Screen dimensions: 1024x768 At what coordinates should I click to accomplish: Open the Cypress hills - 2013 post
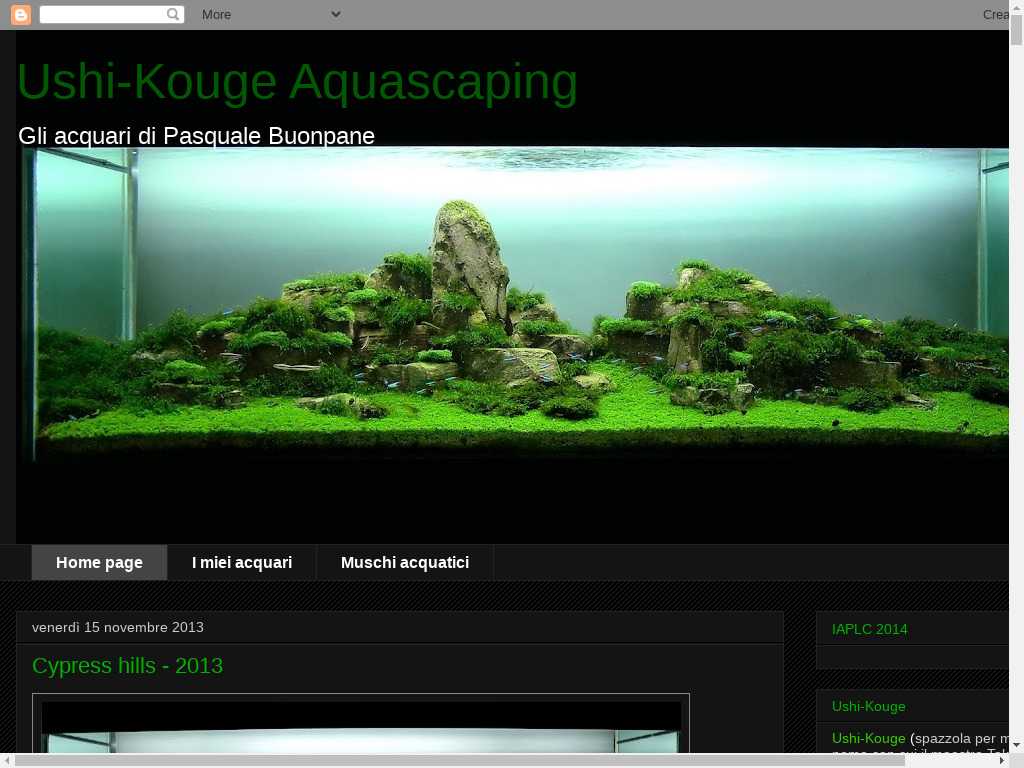pyautogui.click(x=127, y=665)
